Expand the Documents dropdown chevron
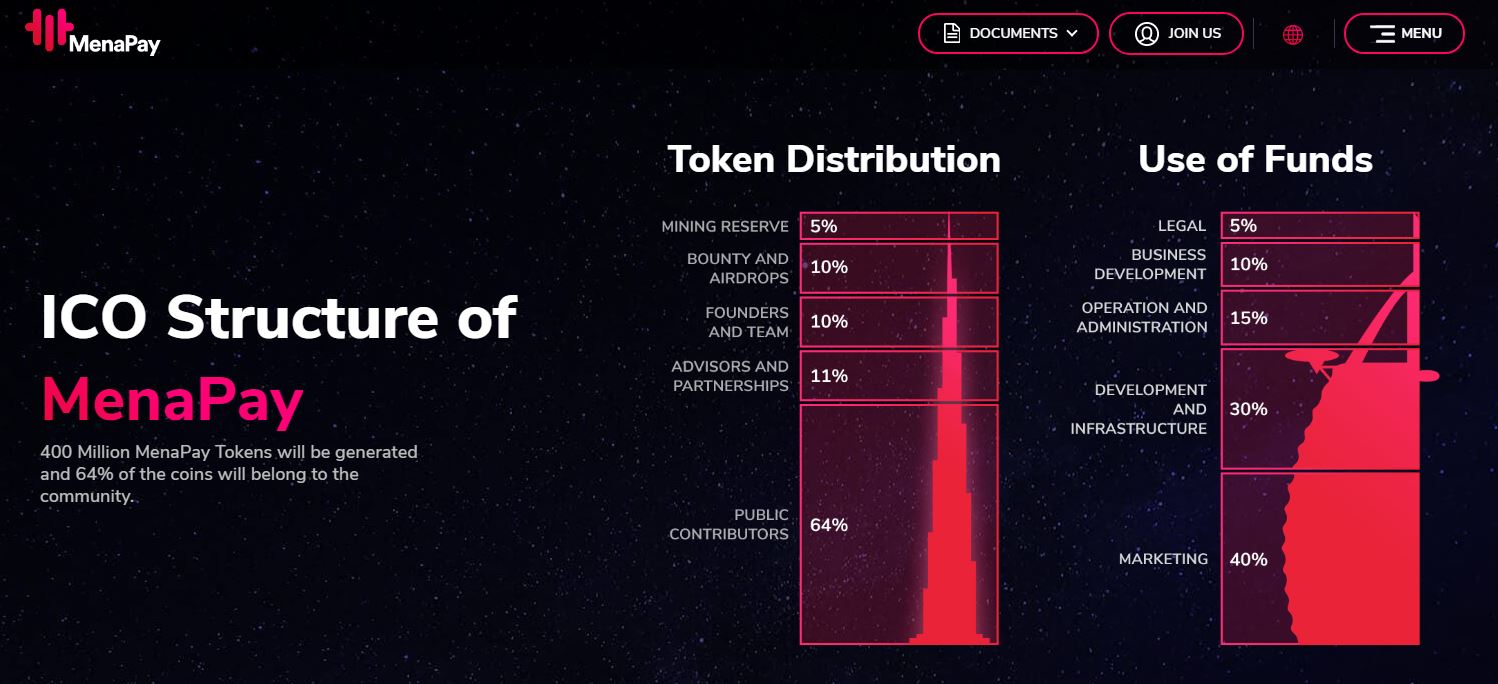1498x684 pixels. (x=1072, y=34)
